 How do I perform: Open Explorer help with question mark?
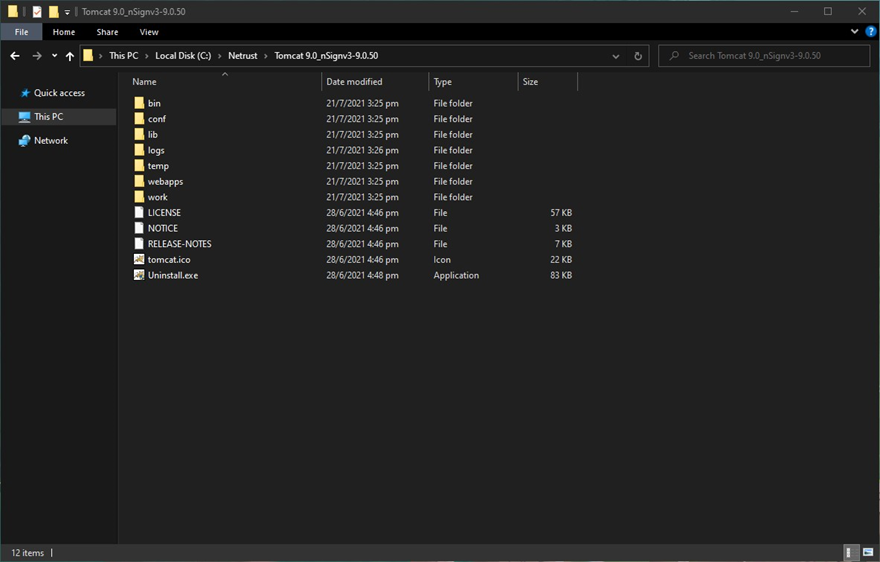[870, 31]
